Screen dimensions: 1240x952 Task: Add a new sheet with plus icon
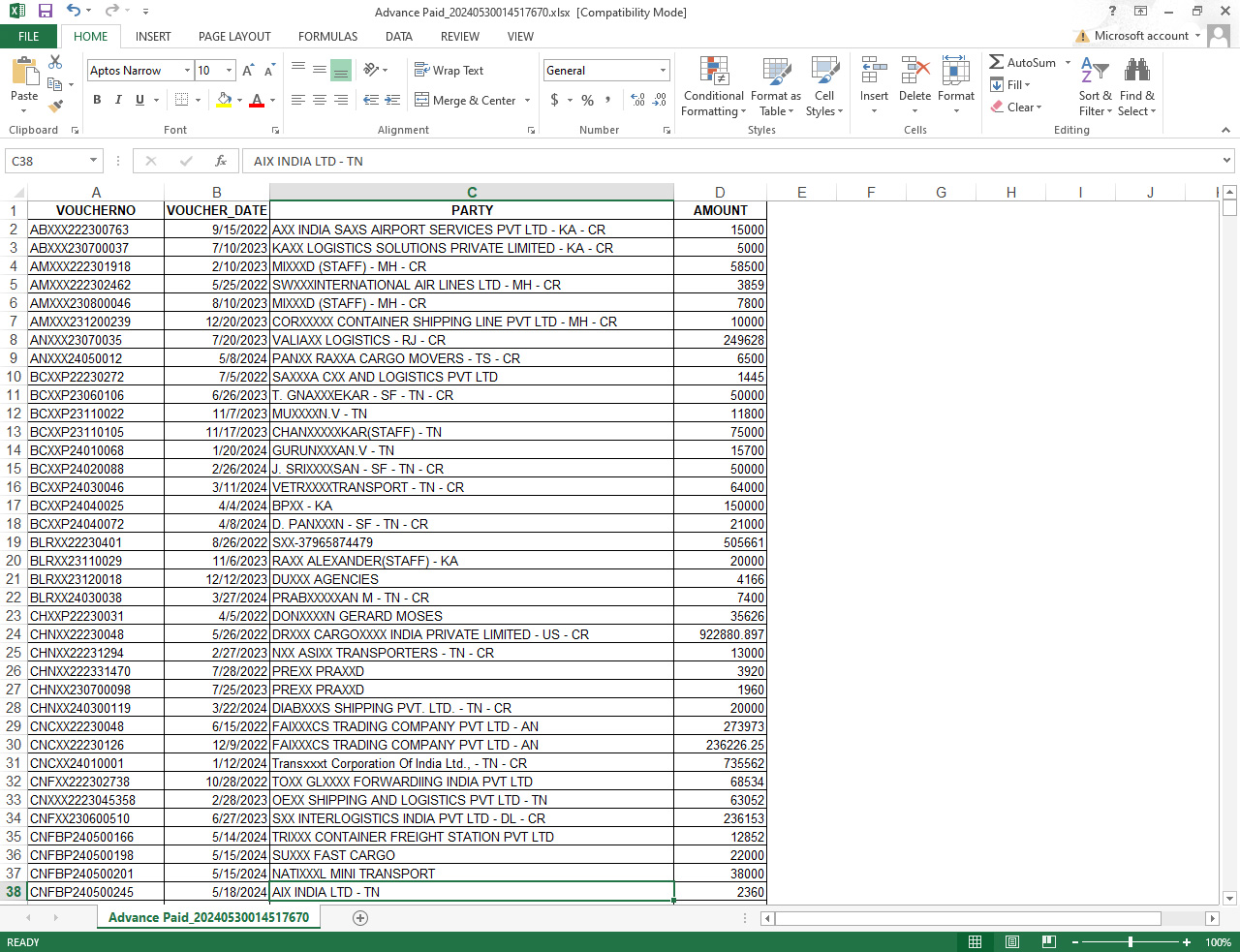click(360, 918)
